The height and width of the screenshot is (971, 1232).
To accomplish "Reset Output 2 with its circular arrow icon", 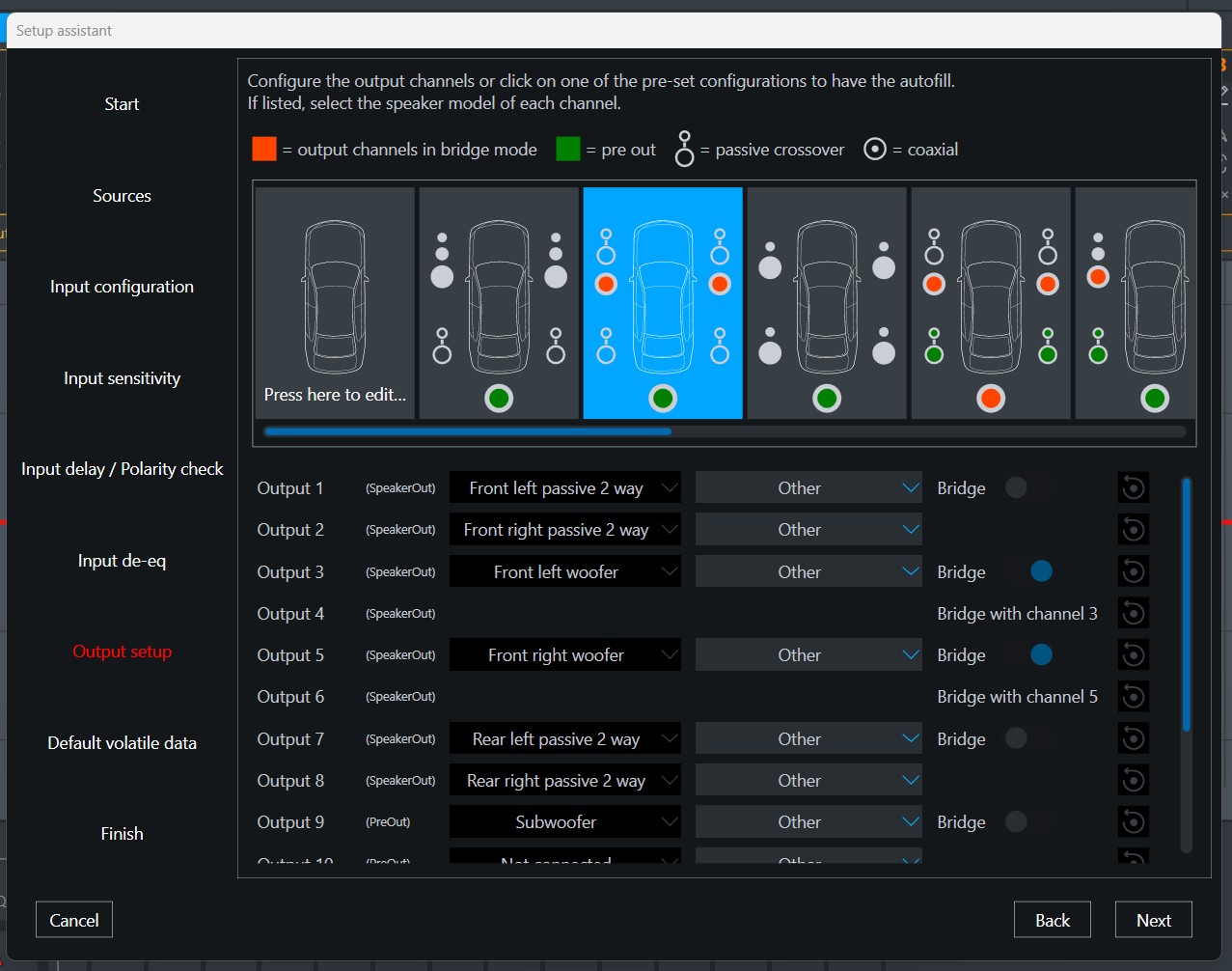I will point(1134,530).
